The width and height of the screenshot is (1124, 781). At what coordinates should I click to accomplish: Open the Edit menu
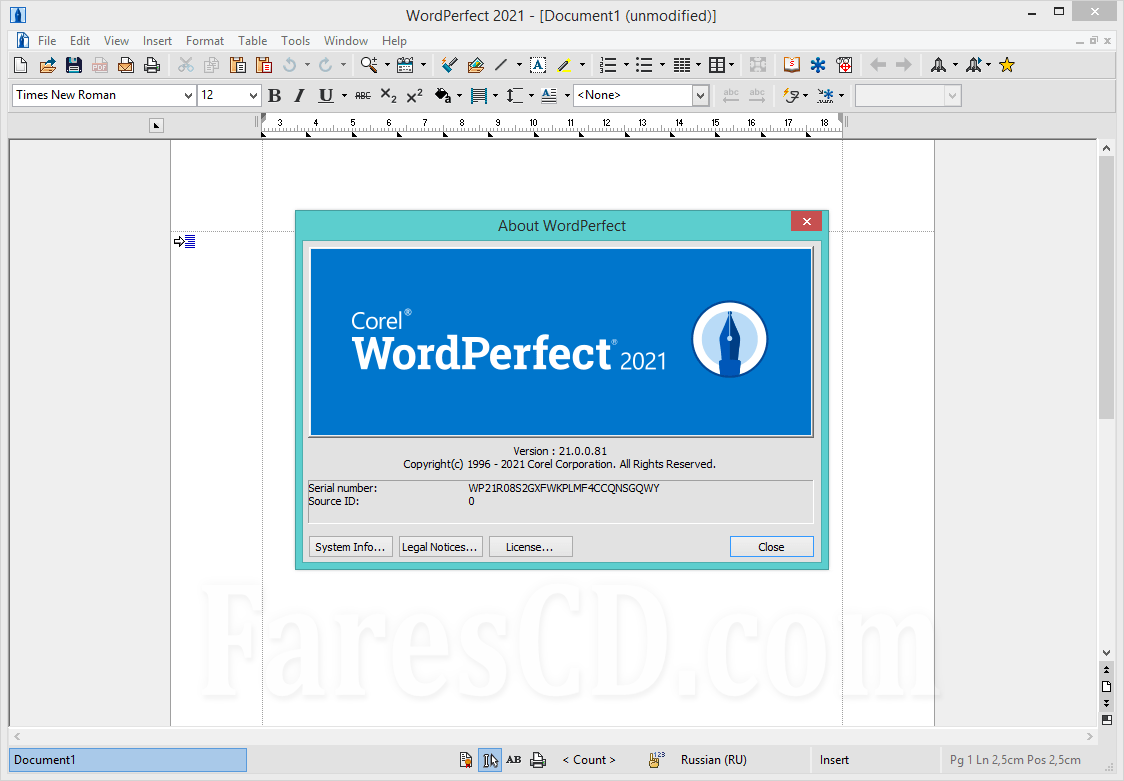click(x=80, y=41)
